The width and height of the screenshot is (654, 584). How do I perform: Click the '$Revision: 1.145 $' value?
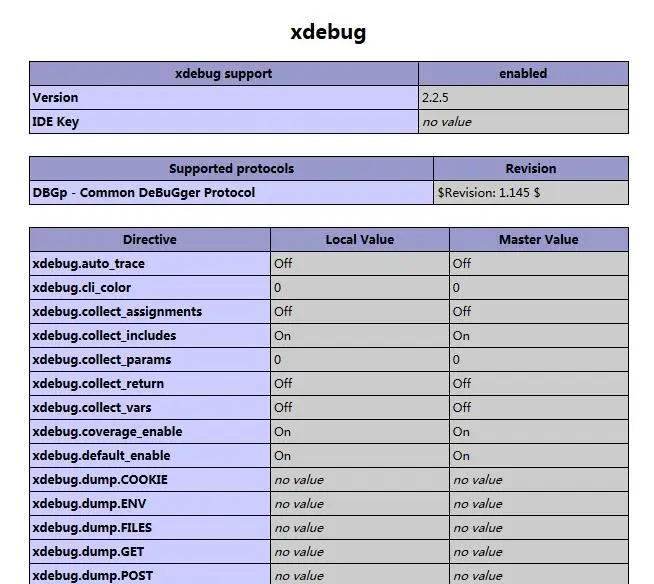531,193
